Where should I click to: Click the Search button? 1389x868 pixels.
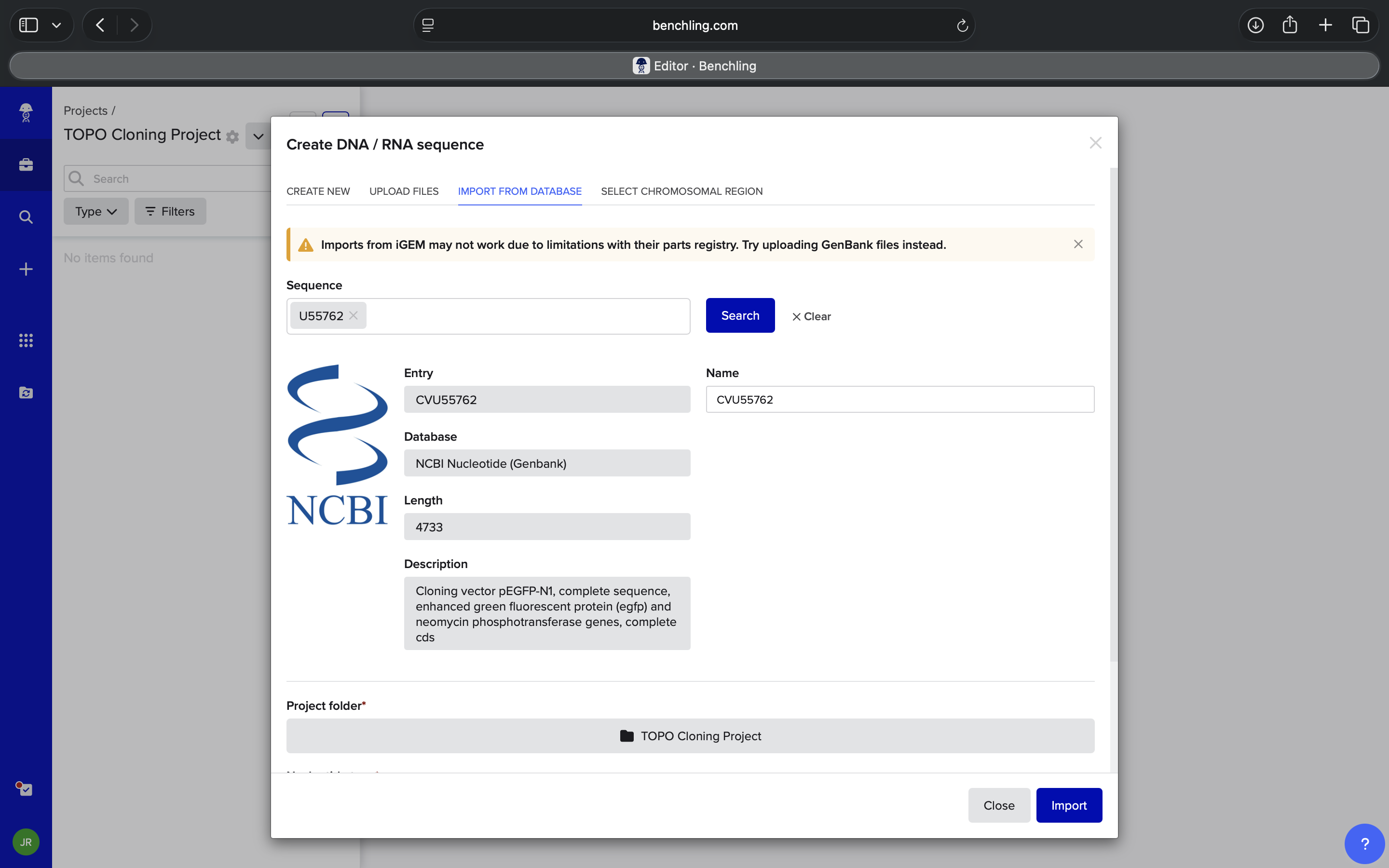point(740,315)
